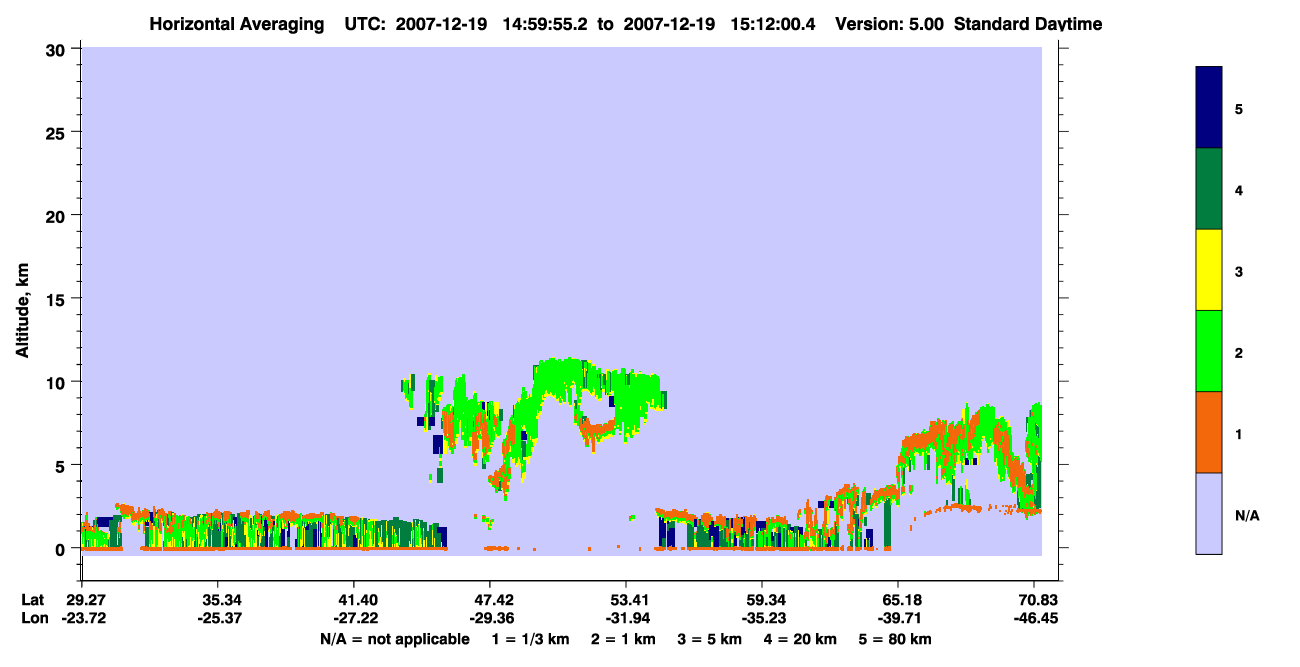The height and width of the screenshot is (667, 1300).
Task: Click the 30 altitude tick label
Action: tap(58, 49)
